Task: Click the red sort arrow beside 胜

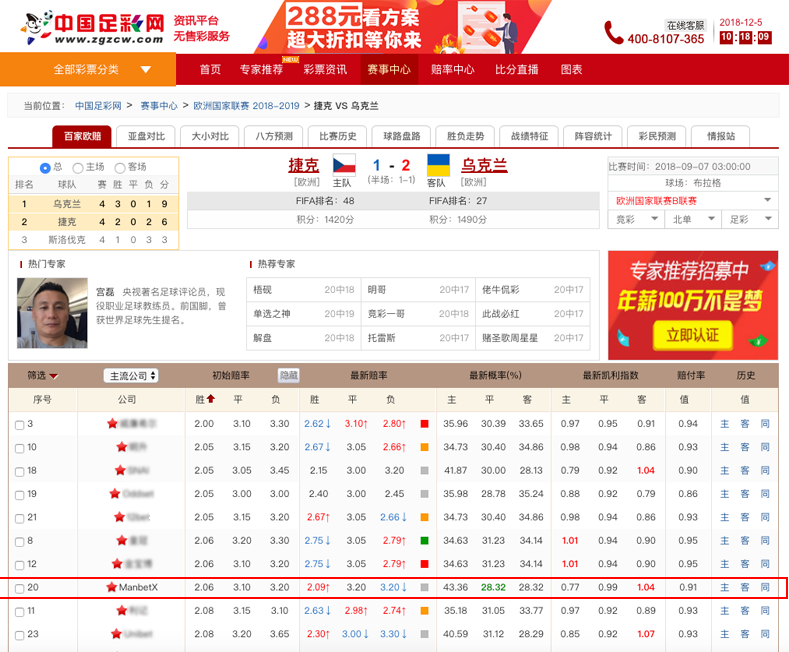Action: [210, 400]
